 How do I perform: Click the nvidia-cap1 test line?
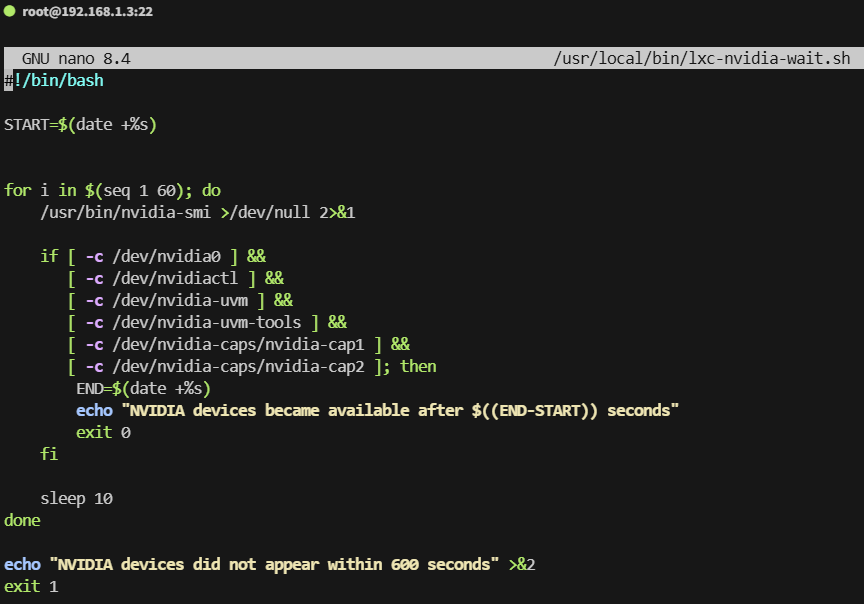click(239, 345)
